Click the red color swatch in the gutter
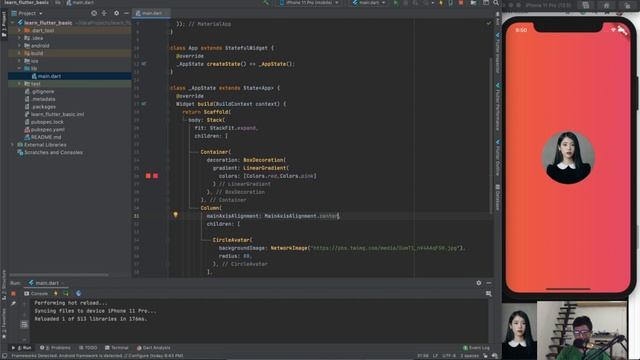The width and height of the screenshot is (640, 360). (x=148, y=176)
